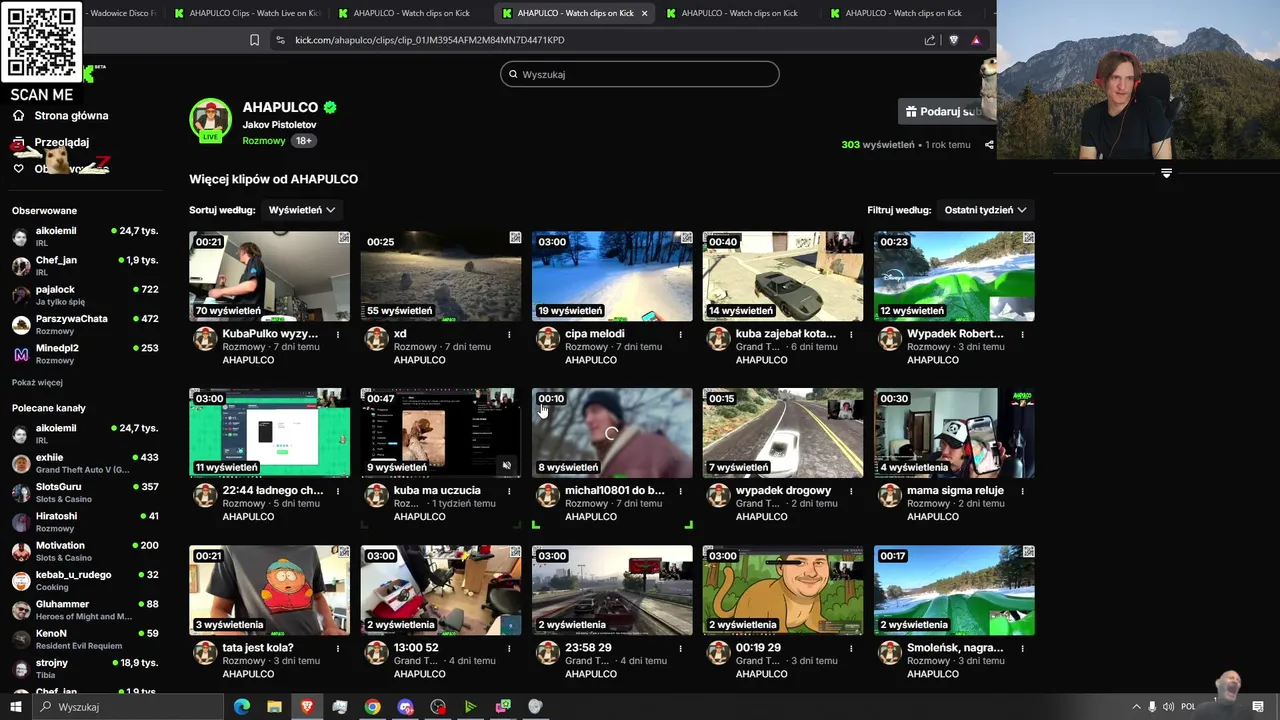The image size is (1280, 720).
Task: Open followed channel ParszywaChata
Action: pyautogui.click(x=85, y=324)
